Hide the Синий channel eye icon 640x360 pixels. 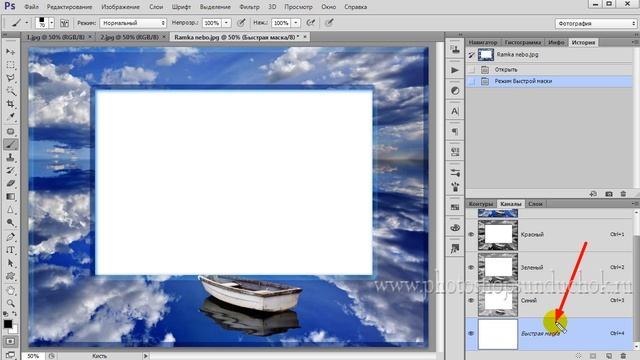(x=471, y=300)
